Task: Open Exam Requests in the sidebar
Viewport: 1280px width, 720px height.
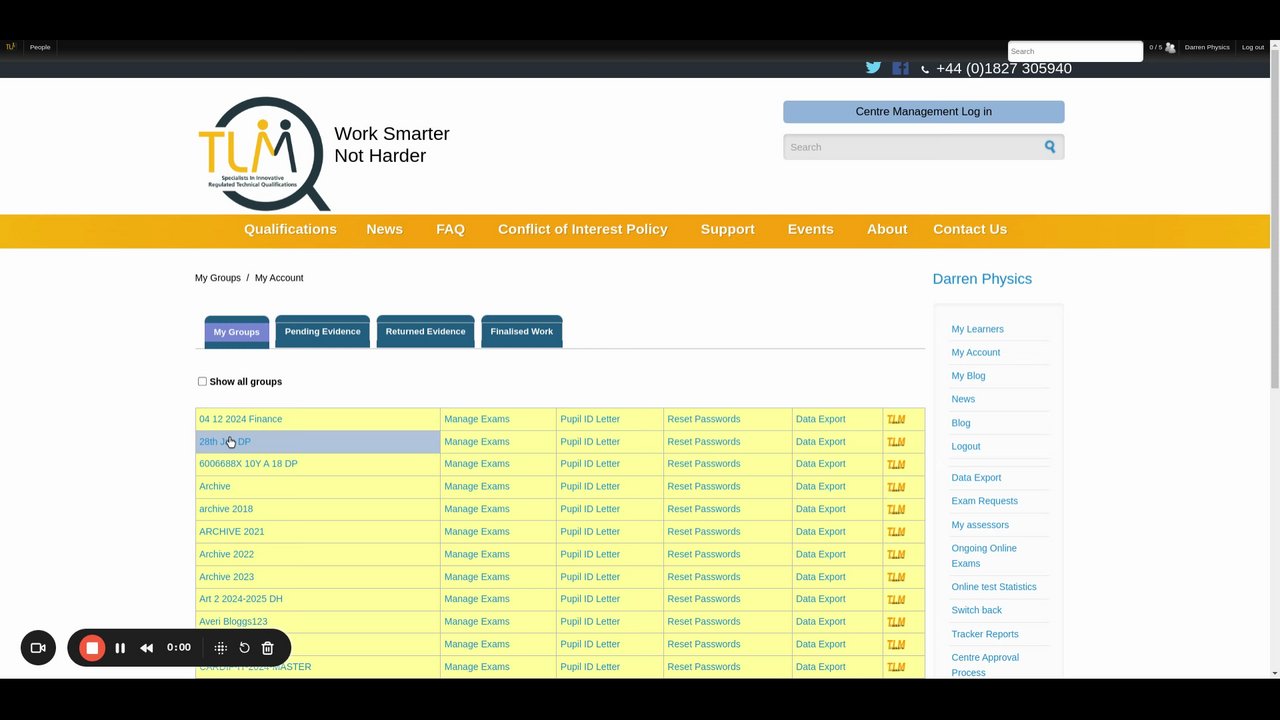Action: [985, 501]
